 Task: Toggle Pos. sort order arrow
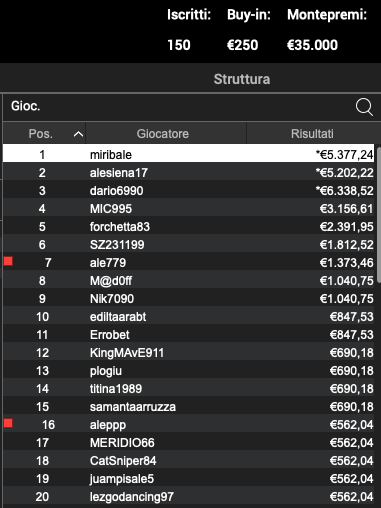tap(78, 134)
